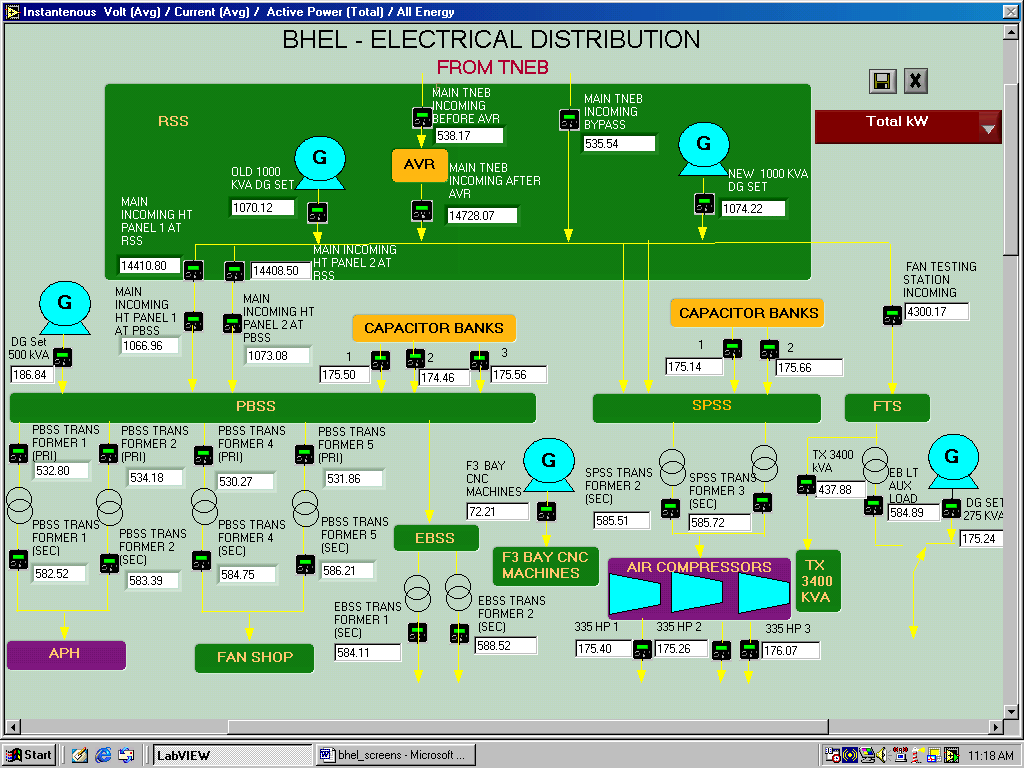Click meter icon for SPSS capacitor bank 2
Screen dimensions: 1024x768
pos(769,349)
